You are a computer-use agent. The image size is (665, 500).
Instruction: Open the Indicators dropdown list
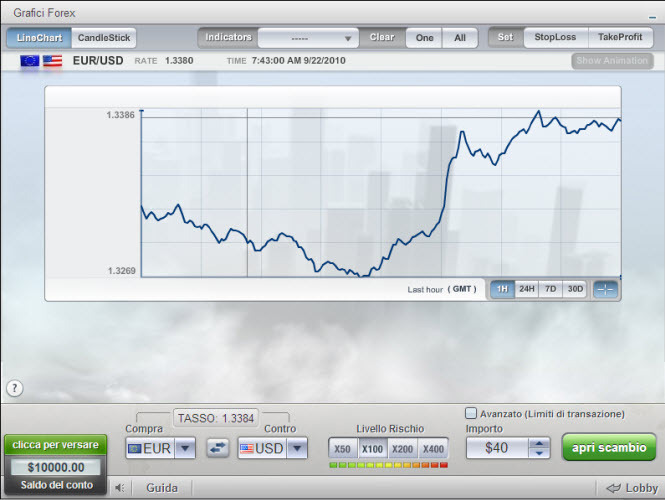[308, 38]
